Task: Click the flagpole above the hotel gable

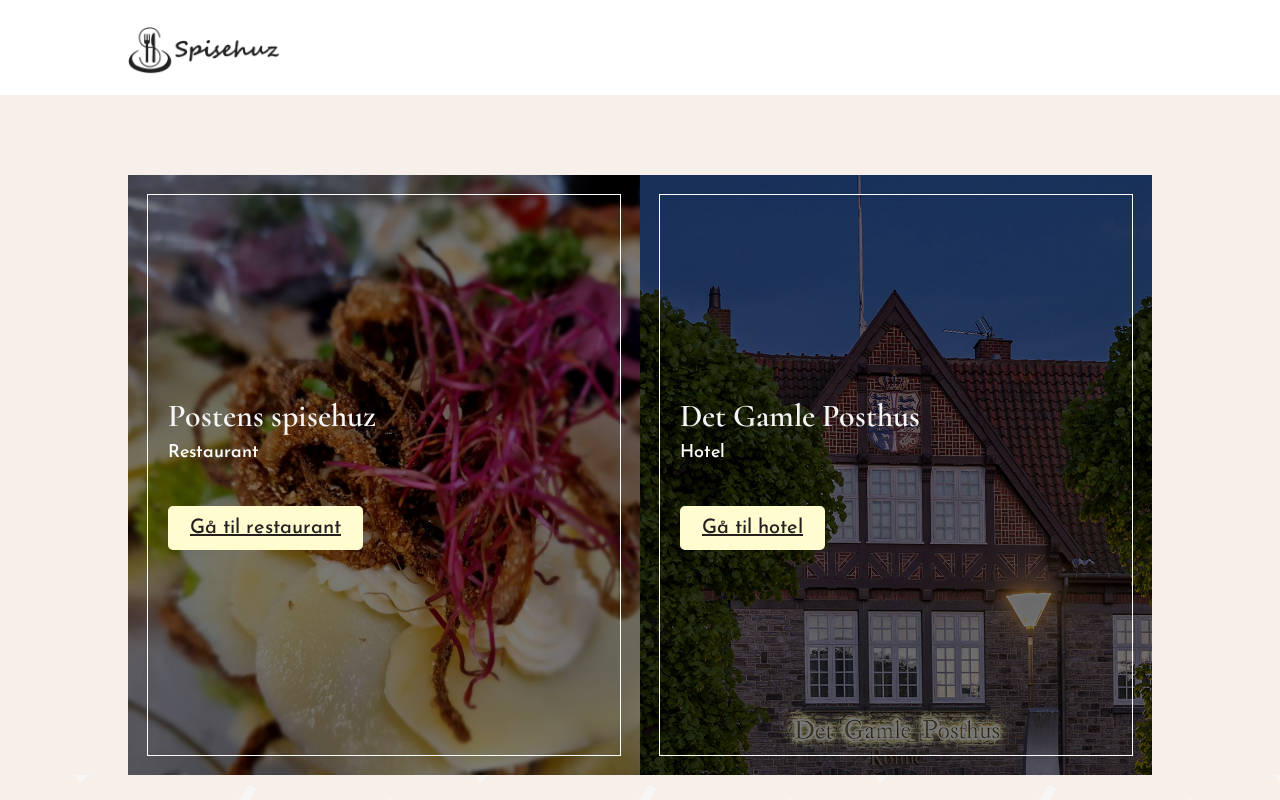Action: tap(860, 255)
